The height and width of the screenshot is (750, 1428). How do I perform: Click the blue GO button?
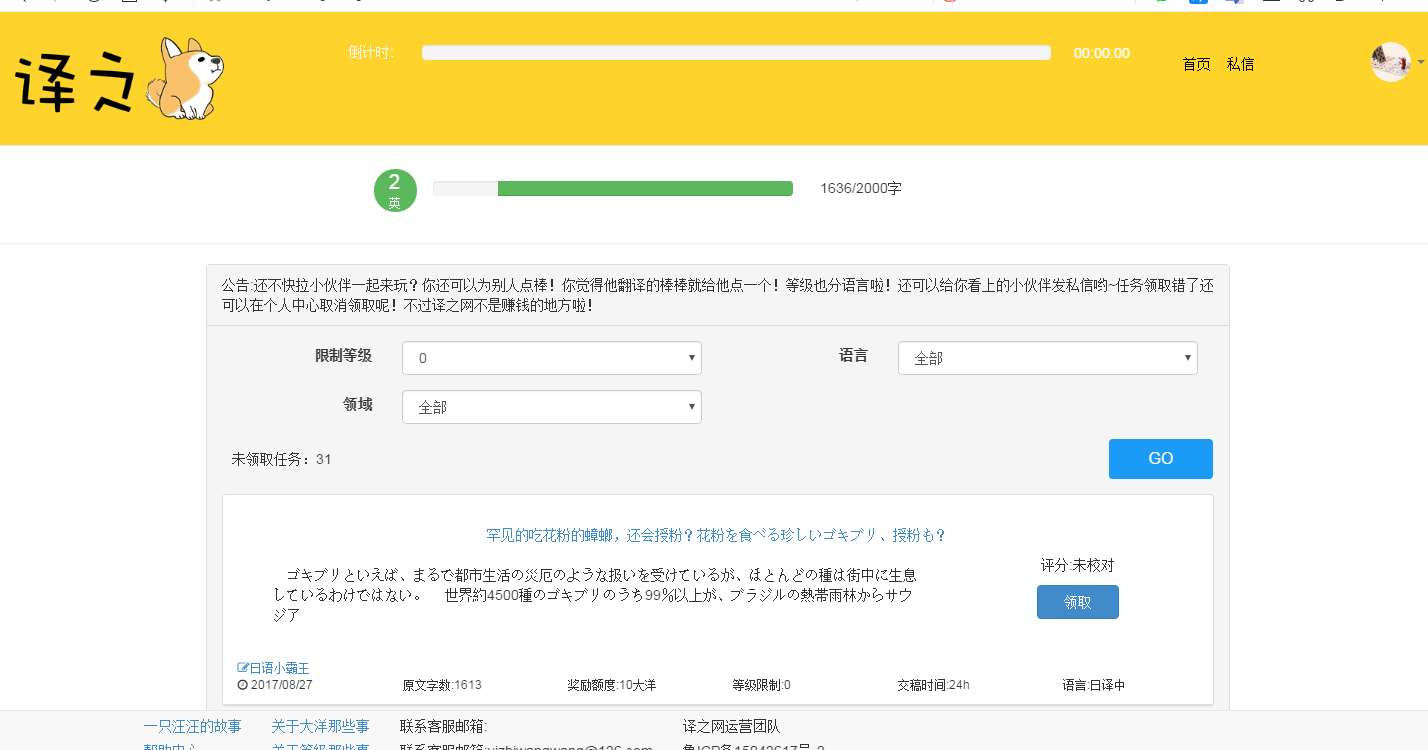point(1161,459)
